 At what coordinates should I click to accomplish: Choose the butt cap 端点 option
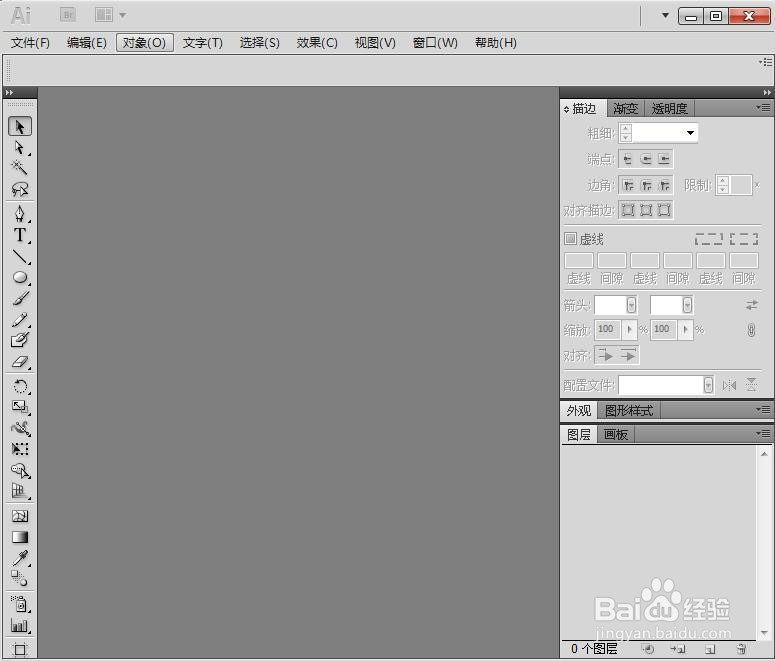point(628,159)
